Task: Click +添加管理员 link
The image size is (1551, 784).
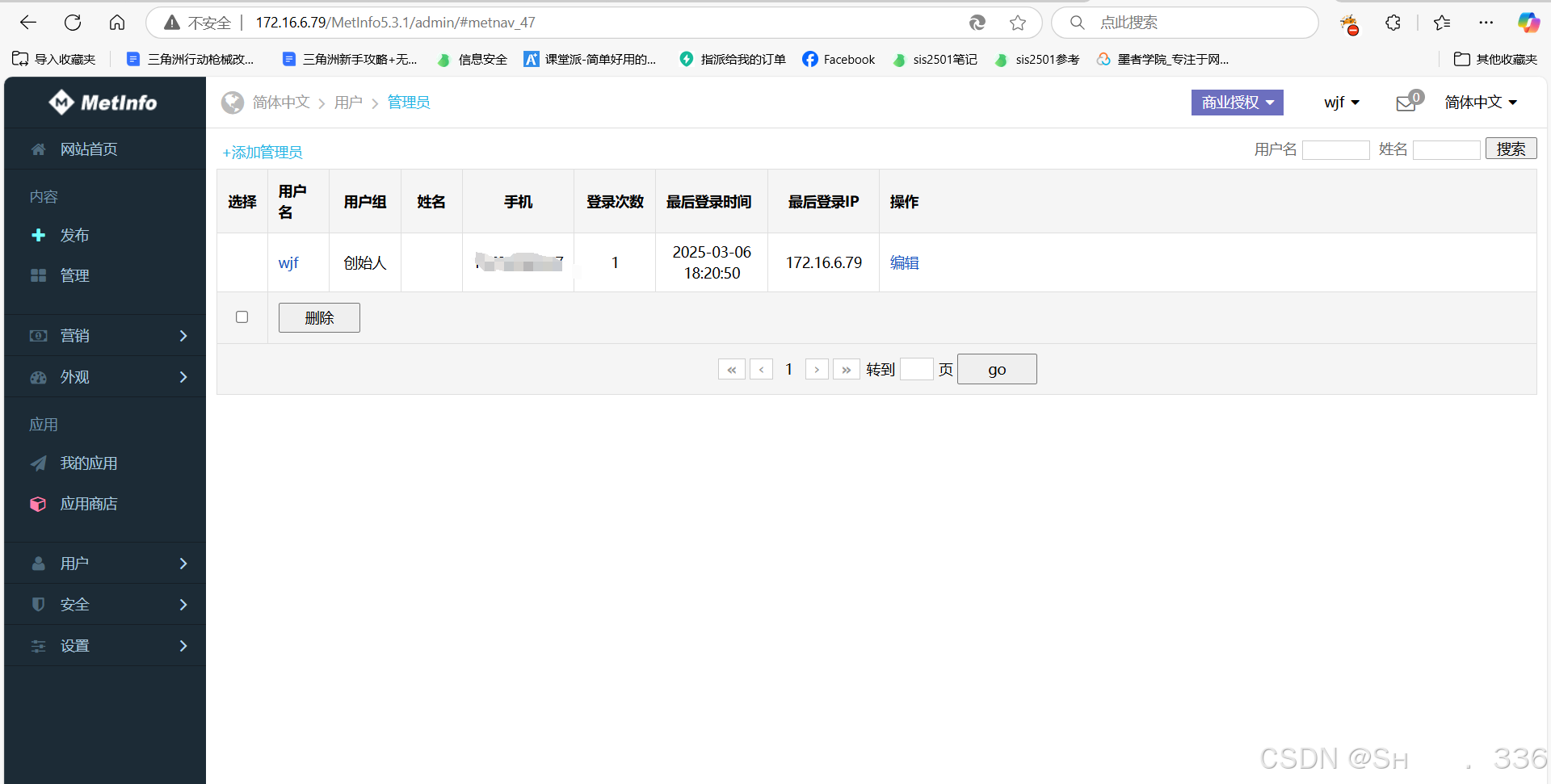Action: (263, 153)
